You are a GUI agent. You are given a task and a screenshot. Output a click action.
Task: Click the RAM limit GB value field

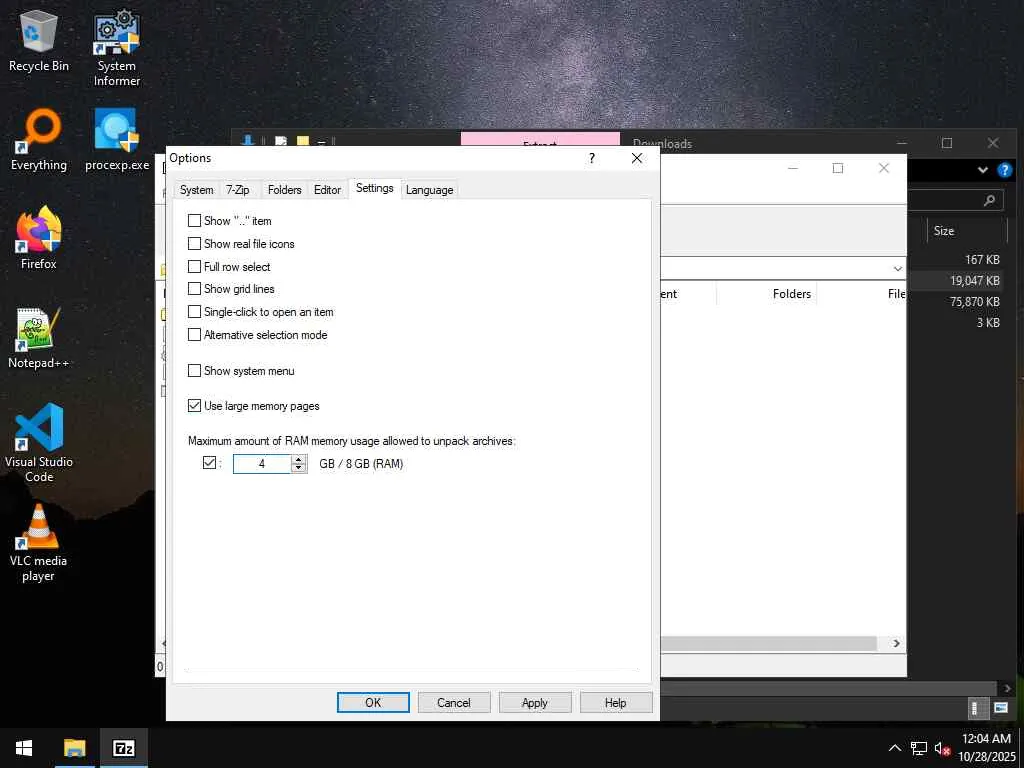[262, 464]
